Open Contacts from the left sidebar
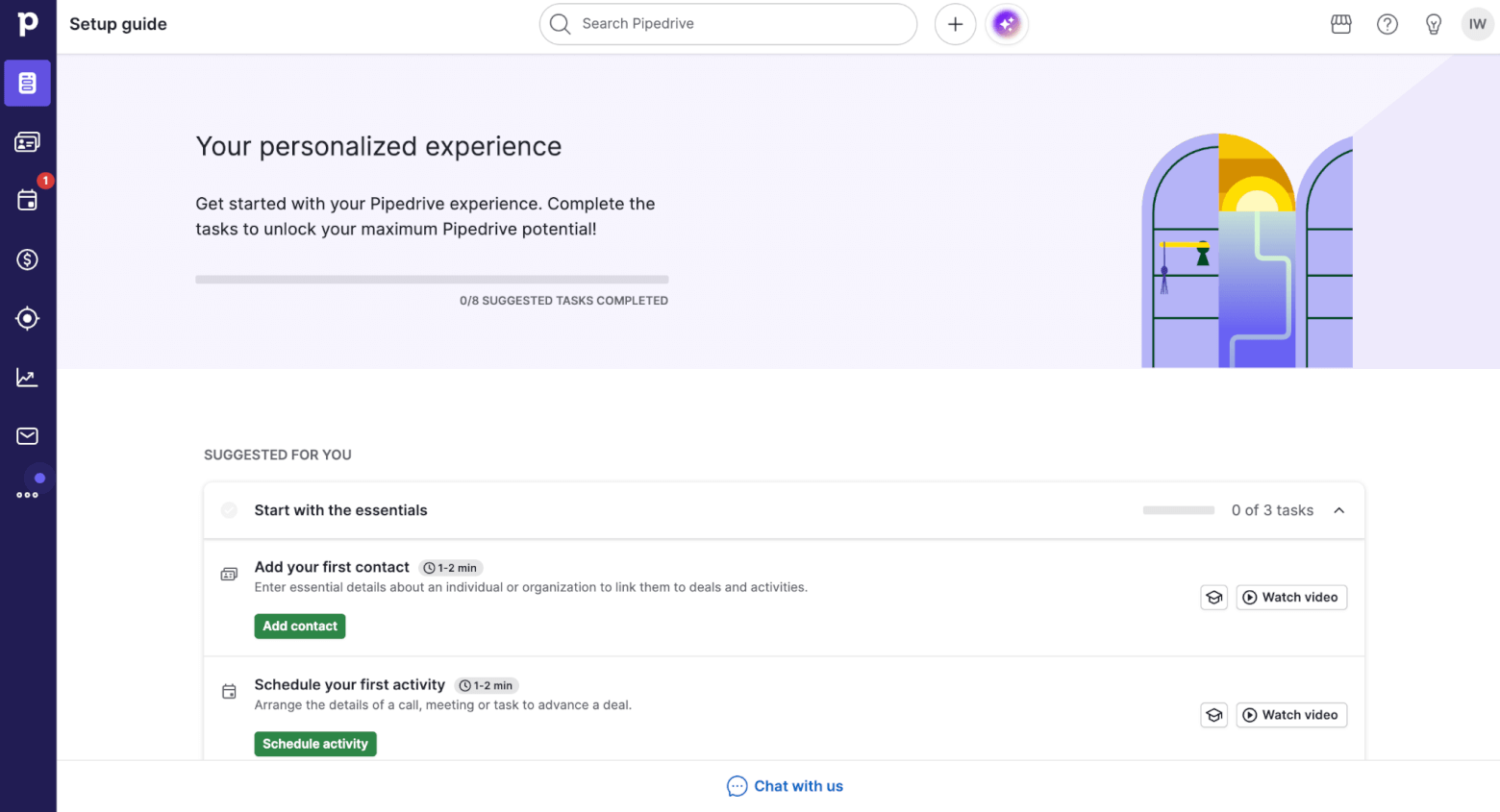 pos(27,141)
